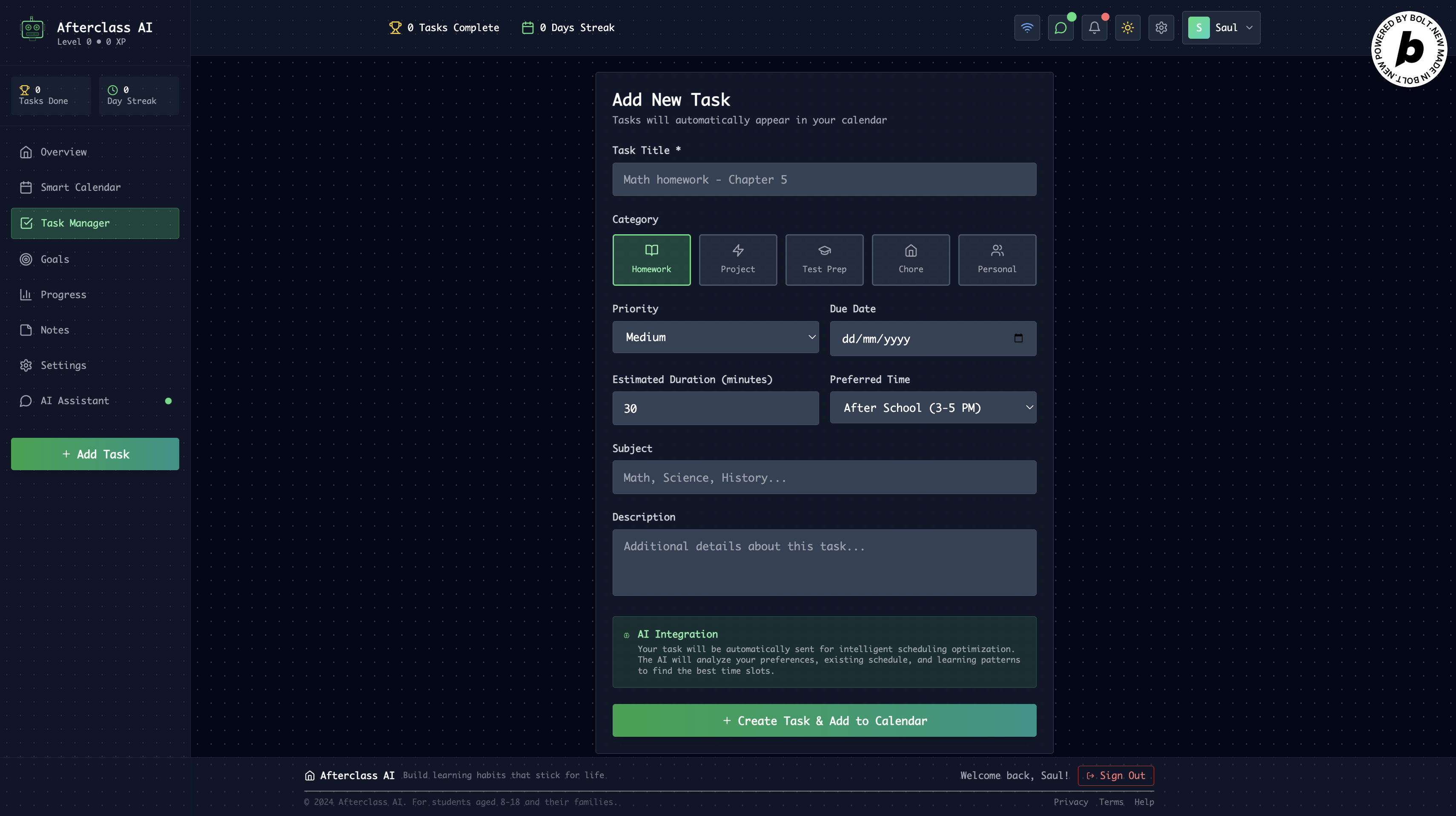Click the Bolt.new badge icon
The height and width of the screenshot is (816, 1456).
coord(1408,49)
